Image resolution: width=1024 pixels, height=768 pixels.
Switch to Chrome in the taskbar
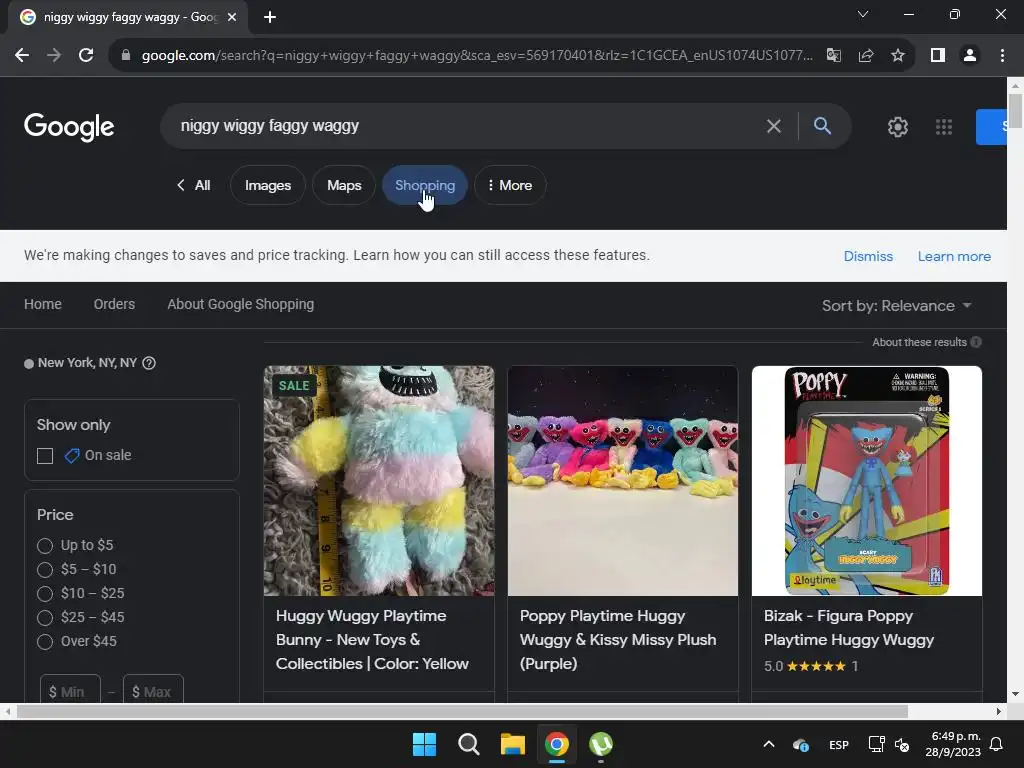click(557, 744)
